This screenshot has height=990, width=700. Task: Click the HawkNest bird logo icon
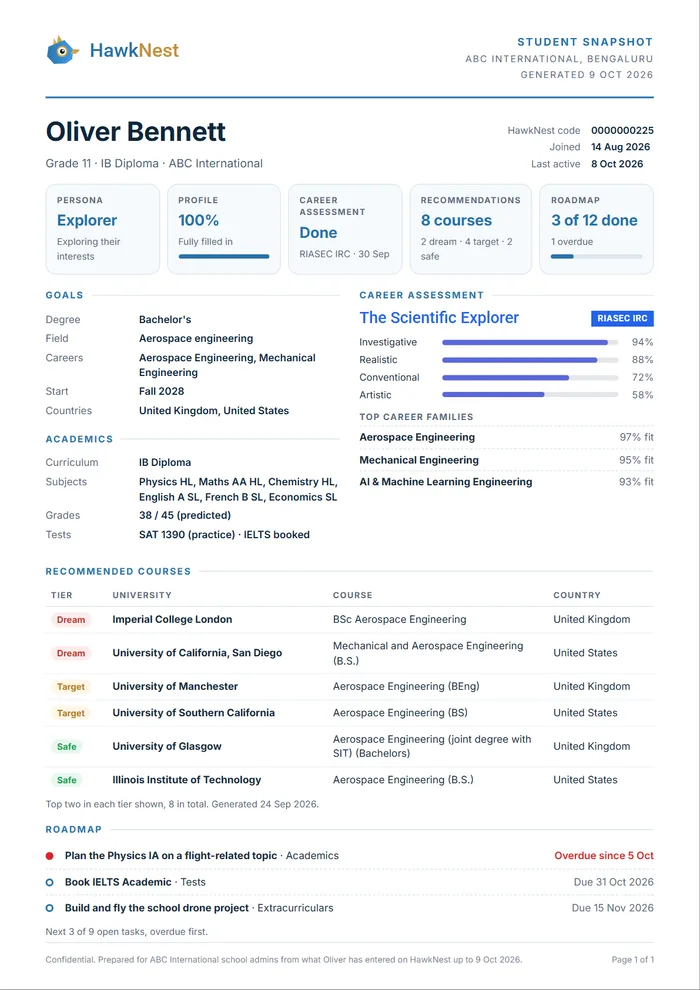63,50
